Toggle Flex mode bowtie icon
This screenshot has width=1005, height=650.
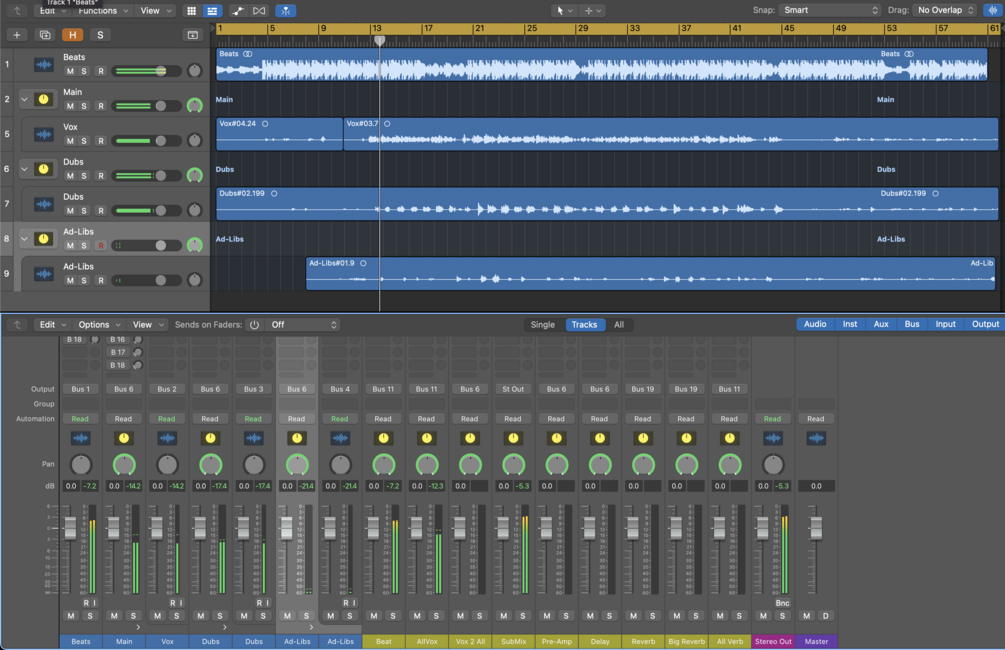259,11
